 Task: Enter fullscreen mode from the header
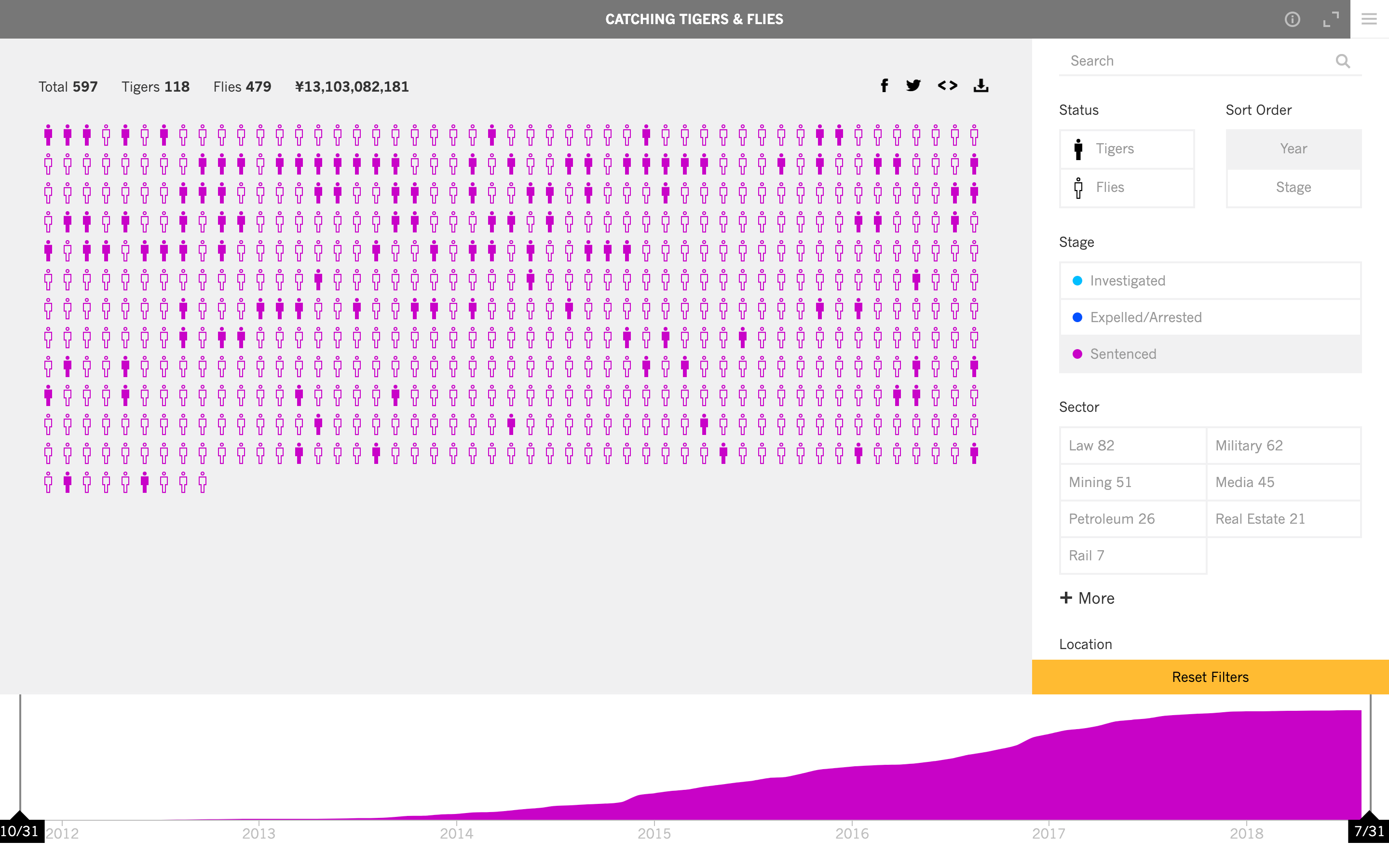[x=1332, y=19]
